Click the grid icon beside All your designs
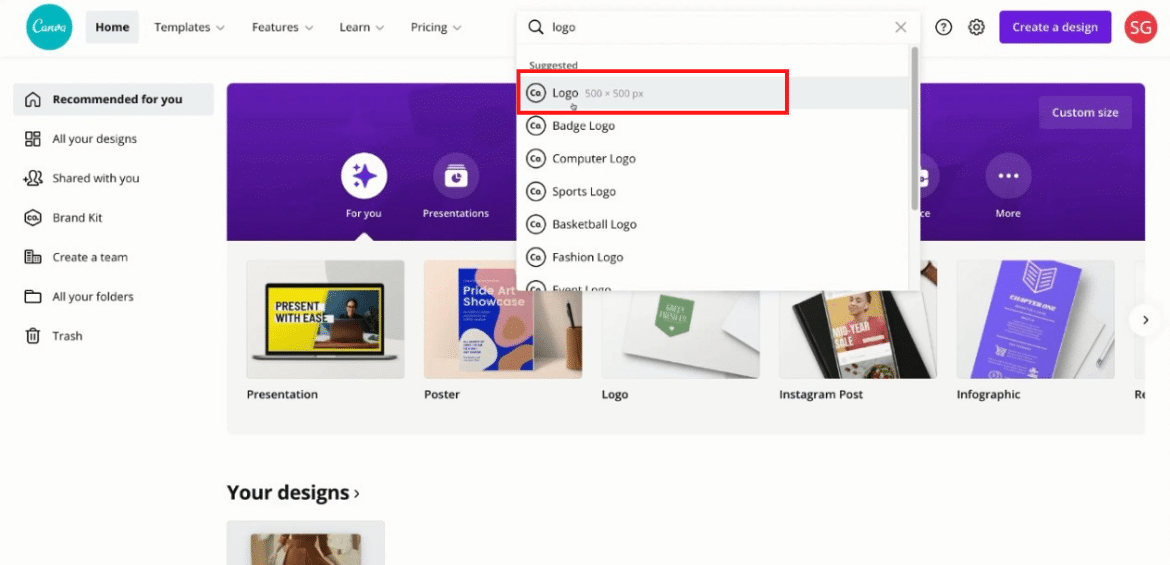This screenshot has width=1170, height=565. click(x=32, y=139)
